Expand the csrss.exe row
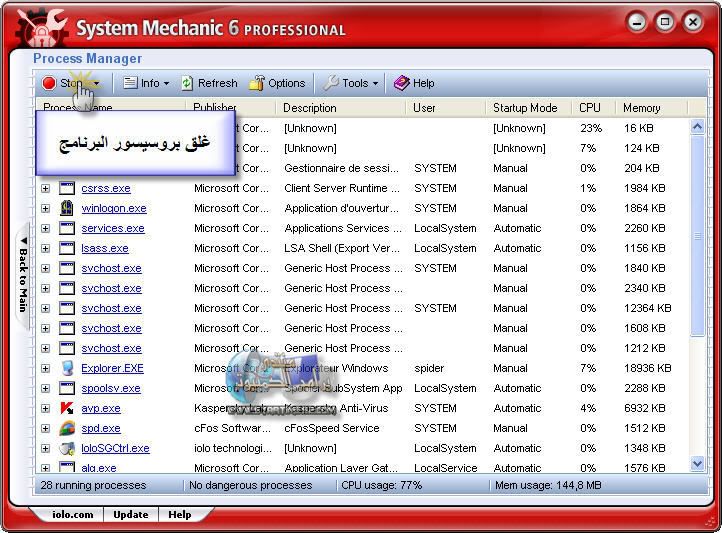This screenshot has height=533, width=722. pyautogui.click(x=46, y=188)
